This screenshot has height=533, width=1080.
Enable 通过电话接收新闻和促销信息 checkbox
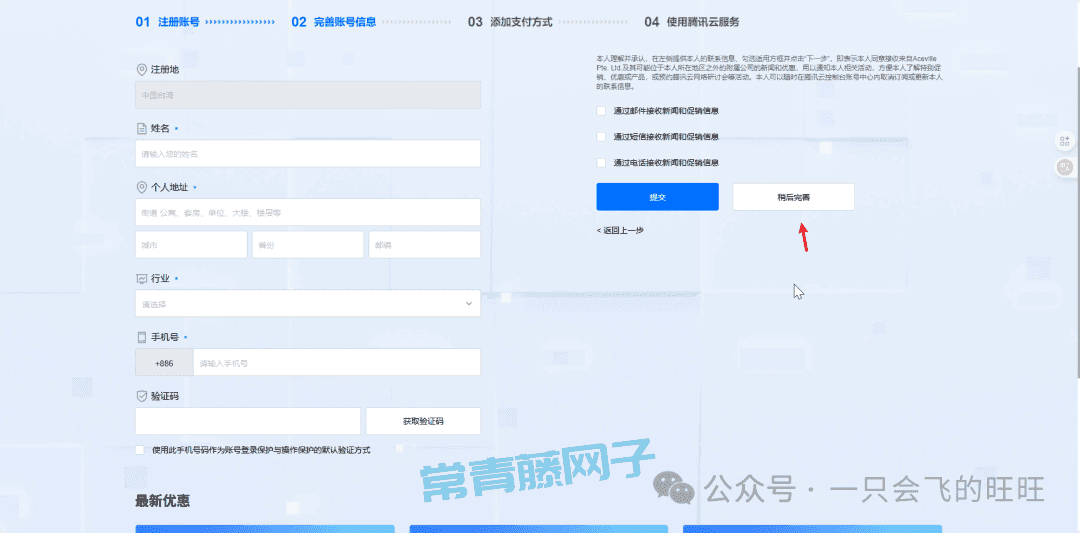(x=601, y=163)
